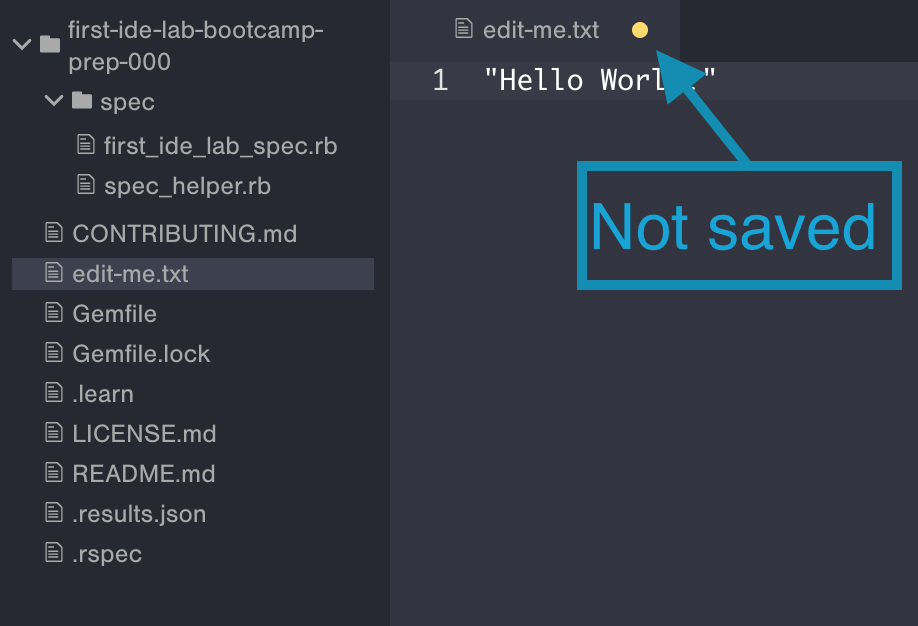Viewport: 918px width, 626px height.
Task: Click file icon beside spec_helper.rb
Action: click(86, 186)
